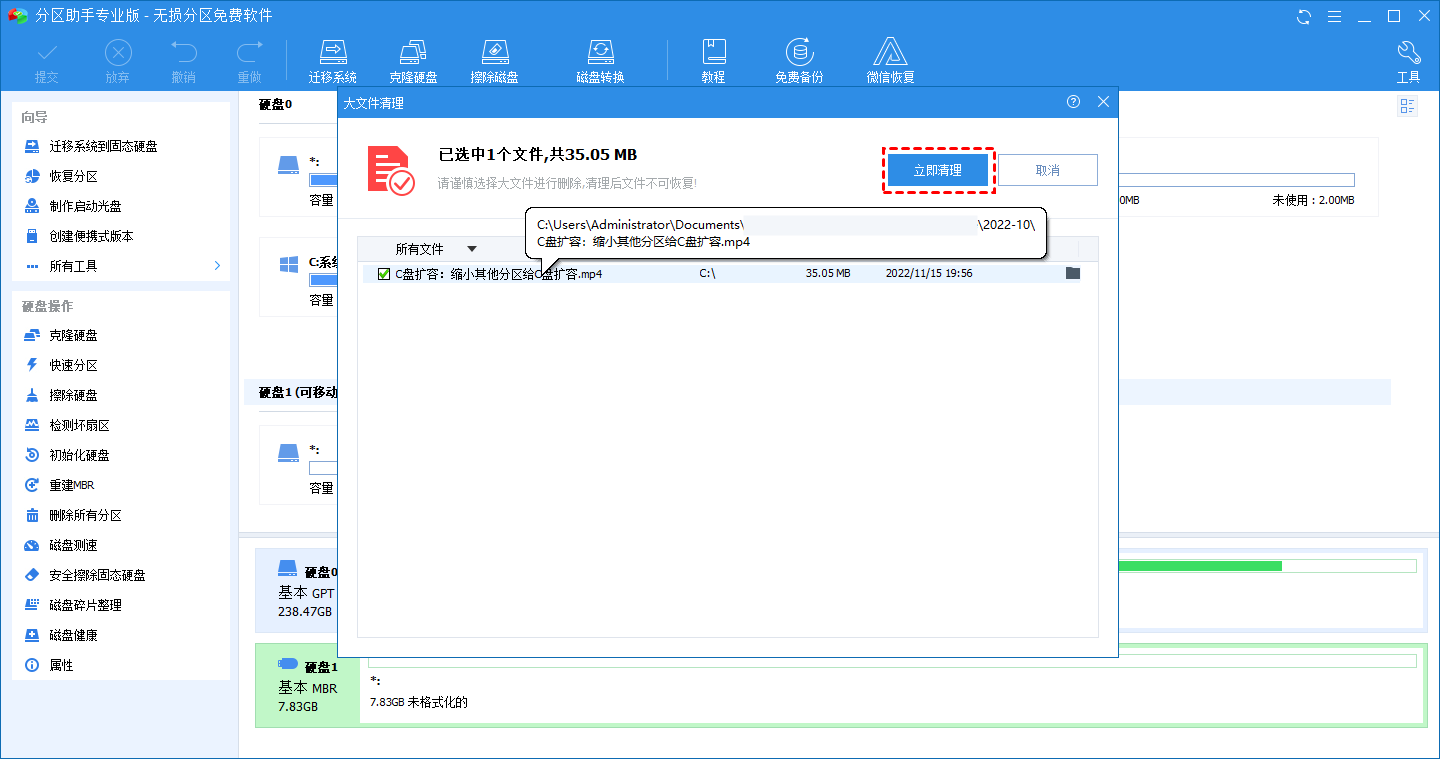Viewport: 1440px width, 759px height.
Task: Open the hamburger menu in title bar
Action: tap(1335, 16)
